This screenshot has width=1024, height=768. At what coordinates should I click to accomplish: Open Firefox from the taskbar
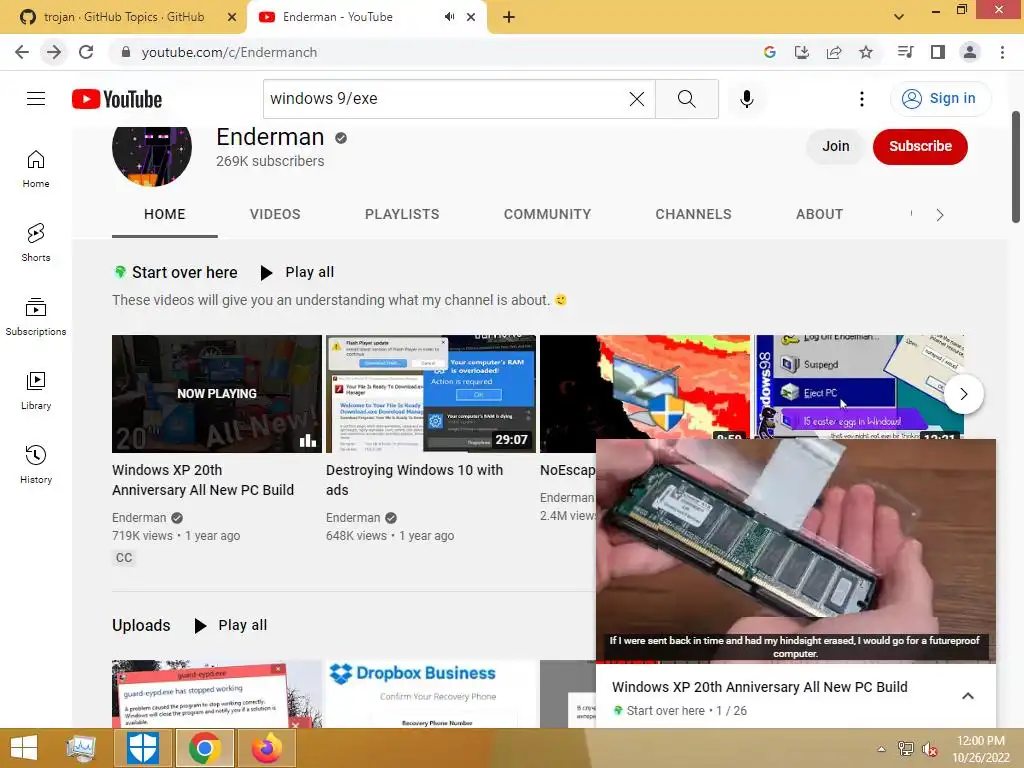[266, 748]
